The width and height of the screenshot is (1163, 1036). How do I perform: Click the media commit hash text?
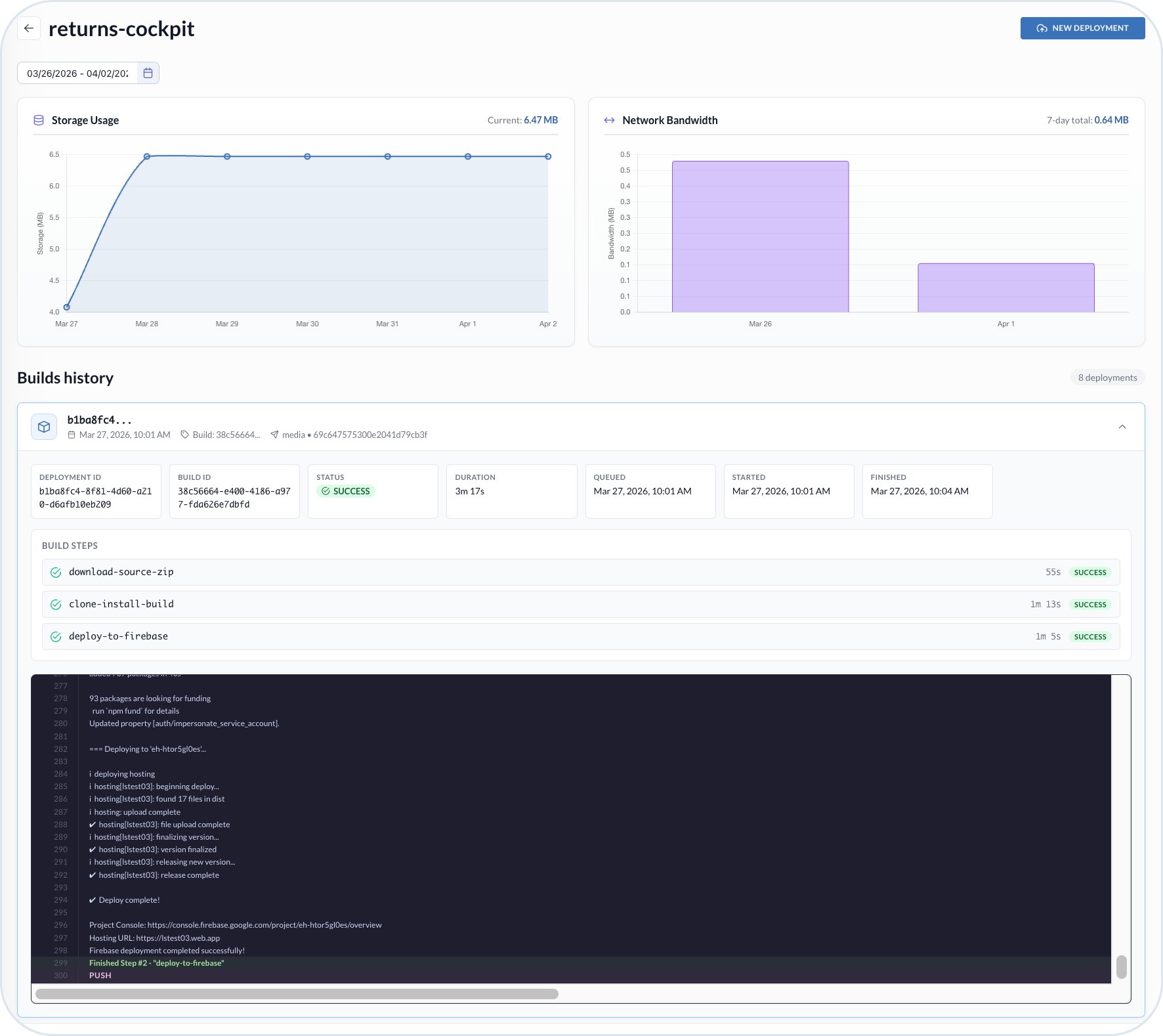coord(370,435)
